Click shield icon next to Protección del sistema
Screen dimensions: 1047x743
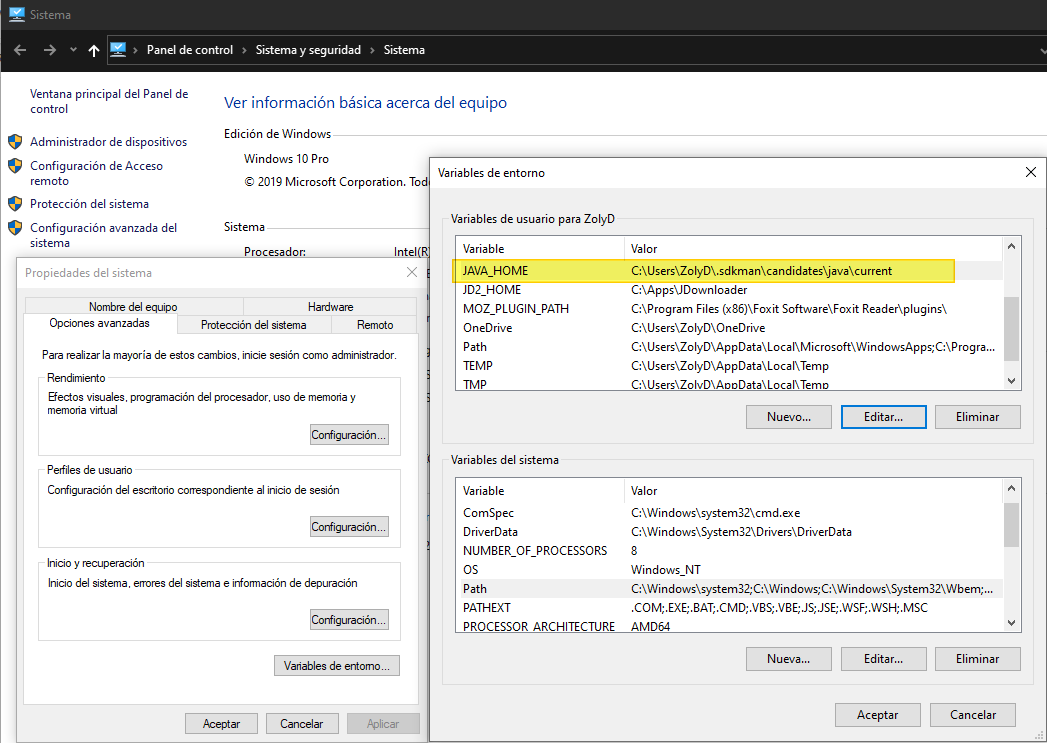click(x=14, y=204)
